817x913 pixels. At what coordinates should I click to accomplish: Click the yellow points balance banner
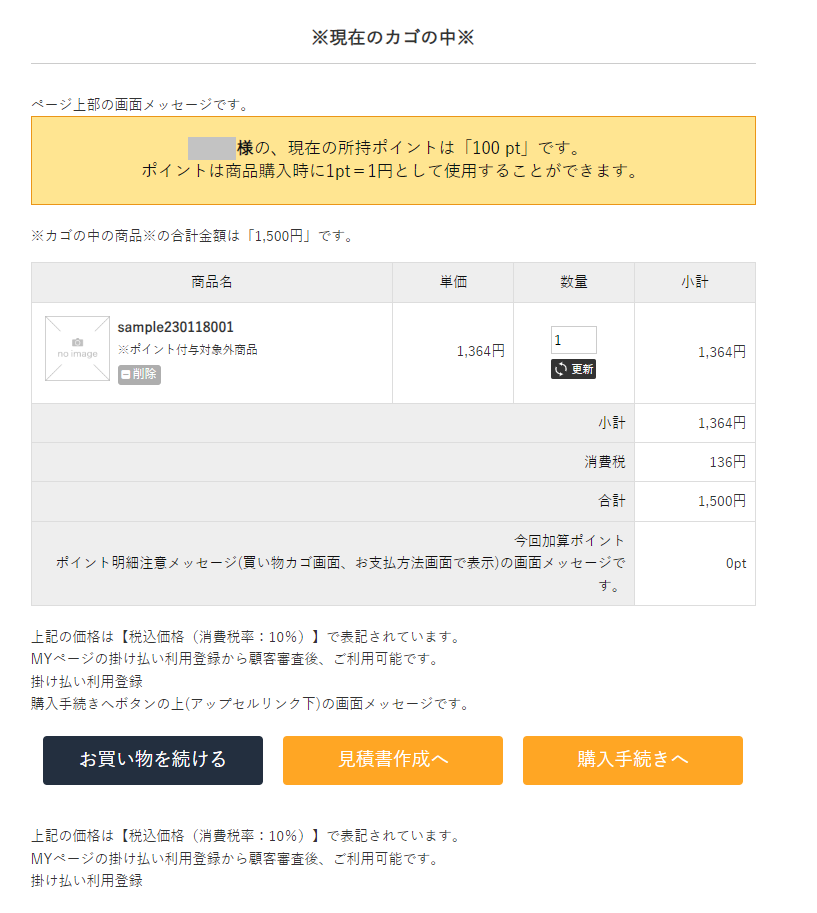coord(393,160)
